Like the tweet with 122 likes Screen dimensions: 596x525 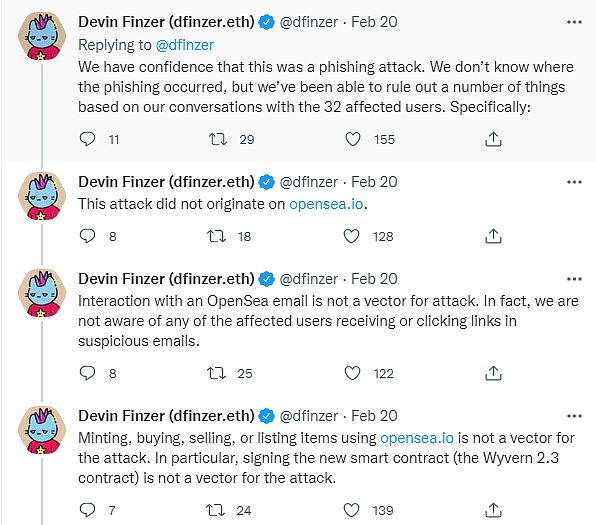click(x=352, y=373)
